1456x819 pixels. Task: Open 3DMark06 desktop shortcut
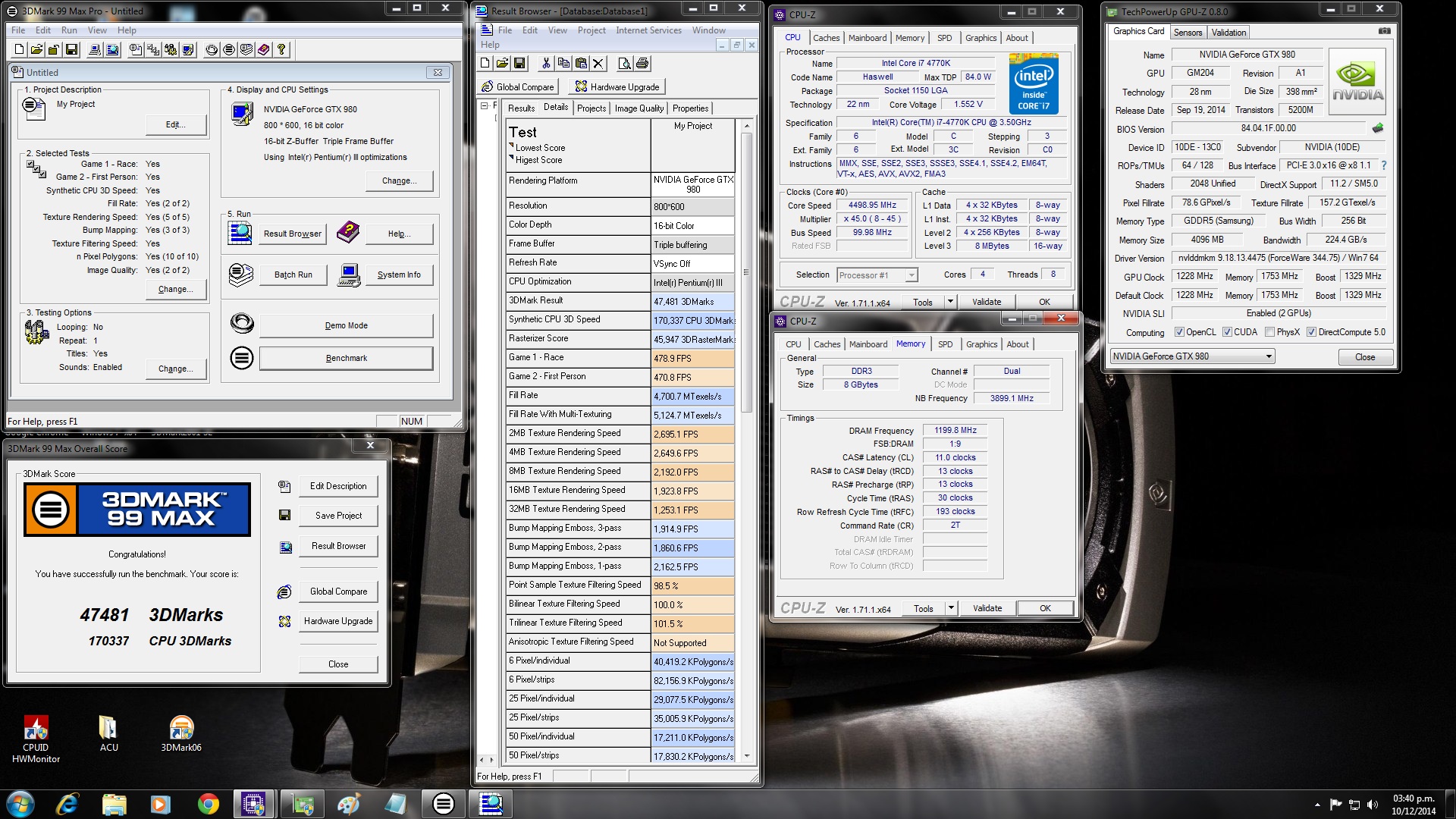pyautogui.click(x=181, y=733)
